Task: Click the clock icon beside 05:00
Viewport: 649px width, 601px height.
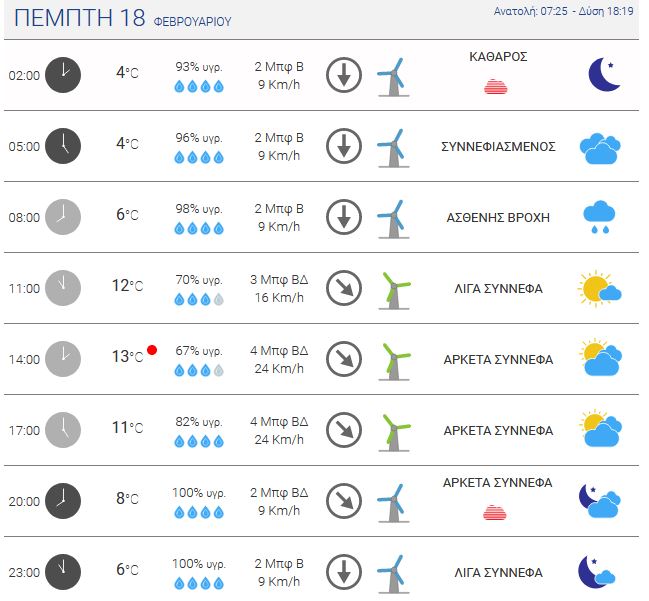Action: coord(63,146)
